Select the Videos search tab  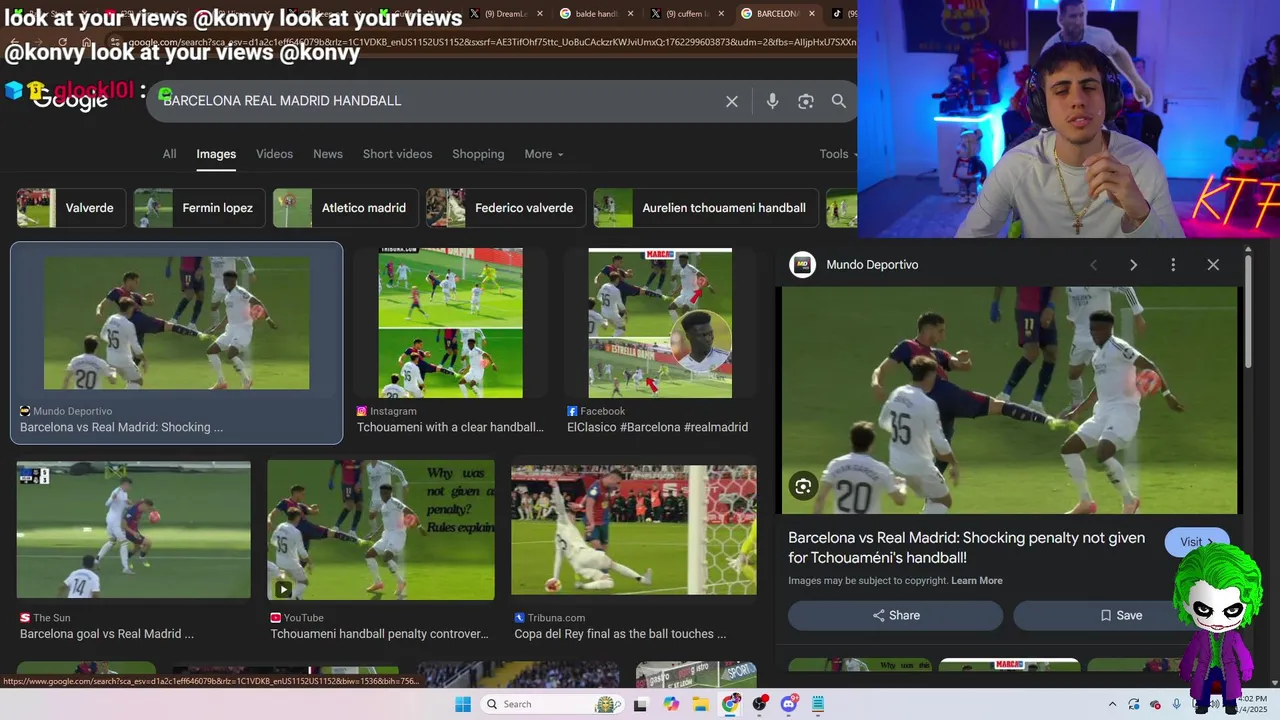[x=274, y=154]
